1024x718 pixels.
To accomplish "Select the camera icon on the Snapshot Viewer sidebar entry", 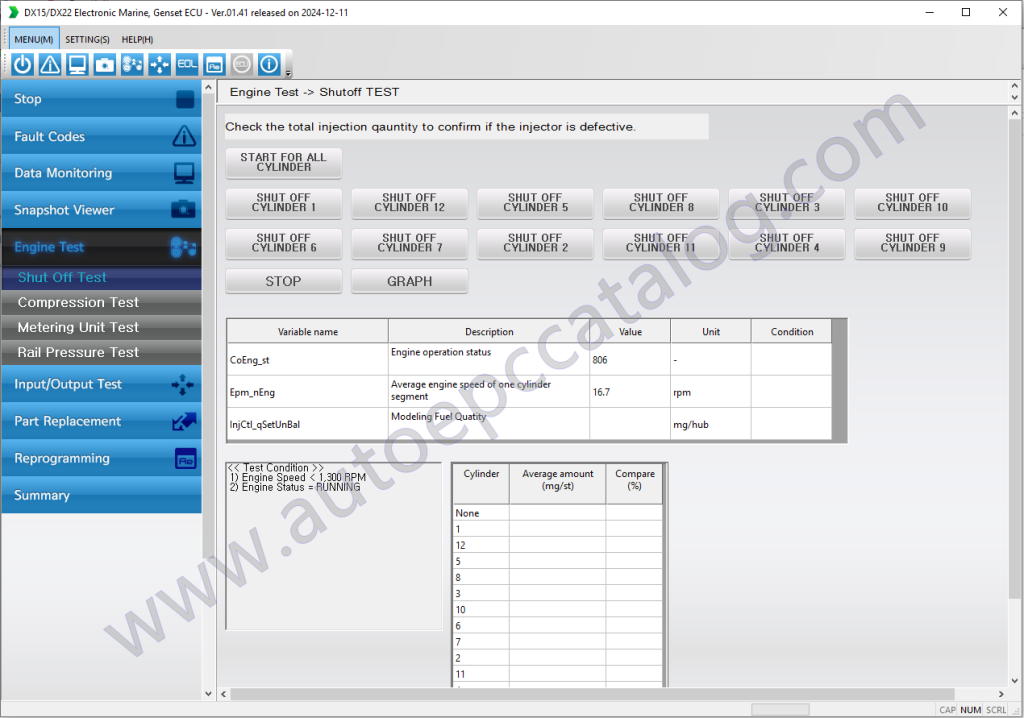I will 183,209.
